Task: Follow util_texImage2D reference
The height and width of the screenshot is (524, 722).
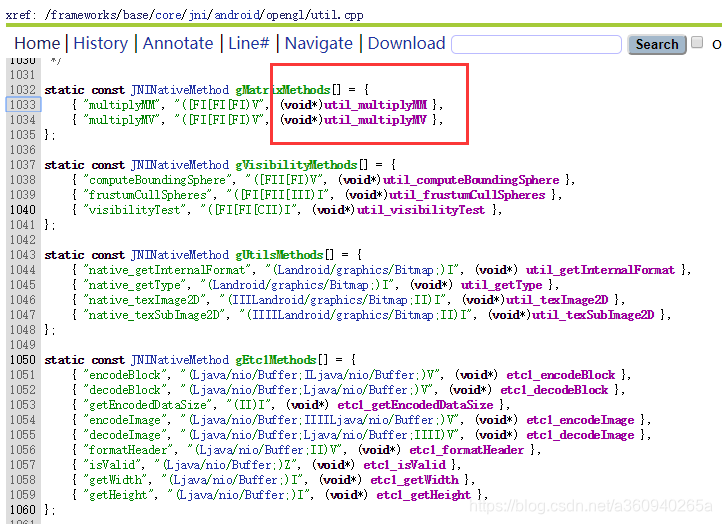Action: 557,300
